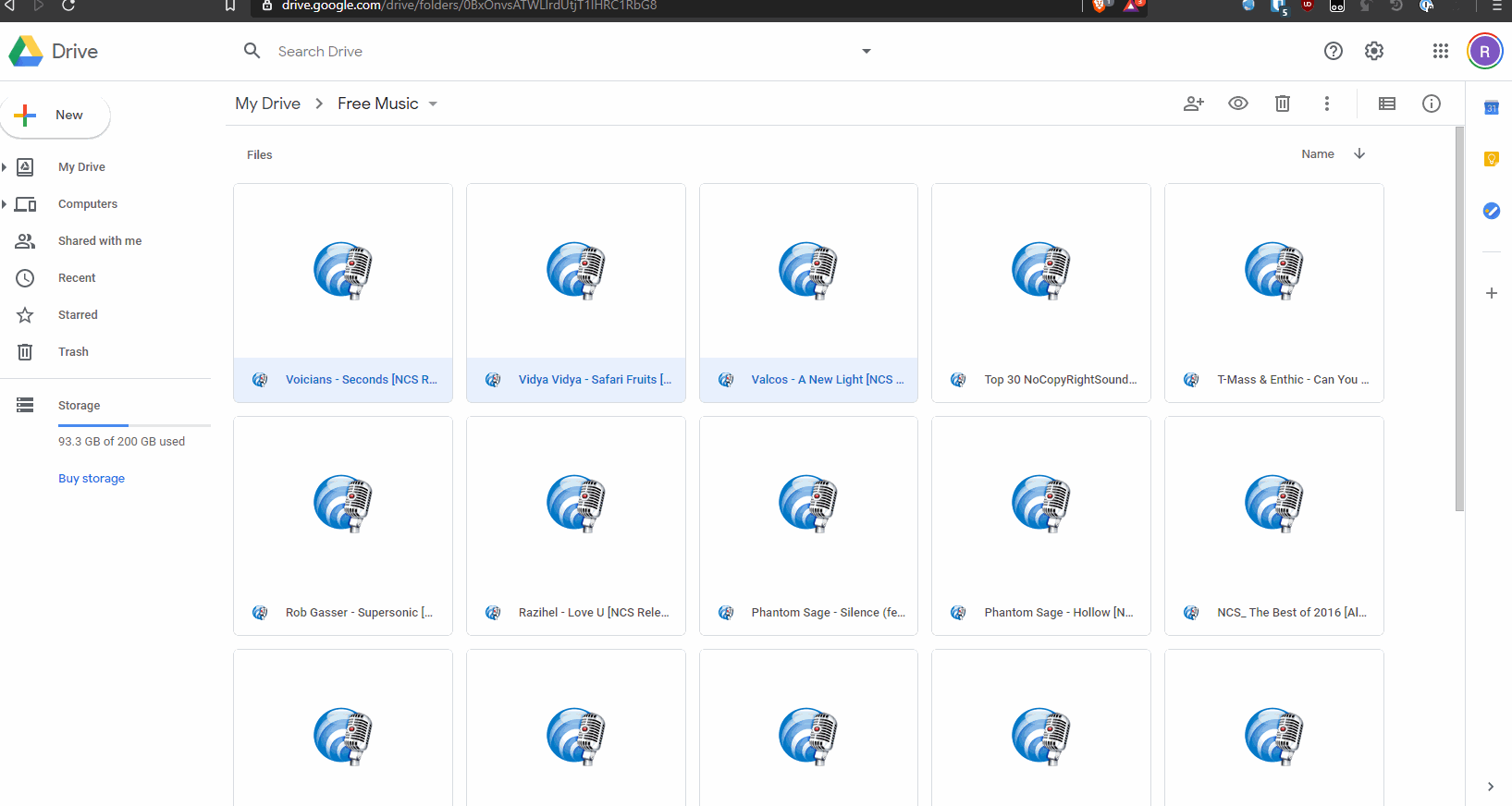The height and width of the screenshot is (806, 1512).
Task: Open the browser hamburger menu
Action: coord(1497,6)
